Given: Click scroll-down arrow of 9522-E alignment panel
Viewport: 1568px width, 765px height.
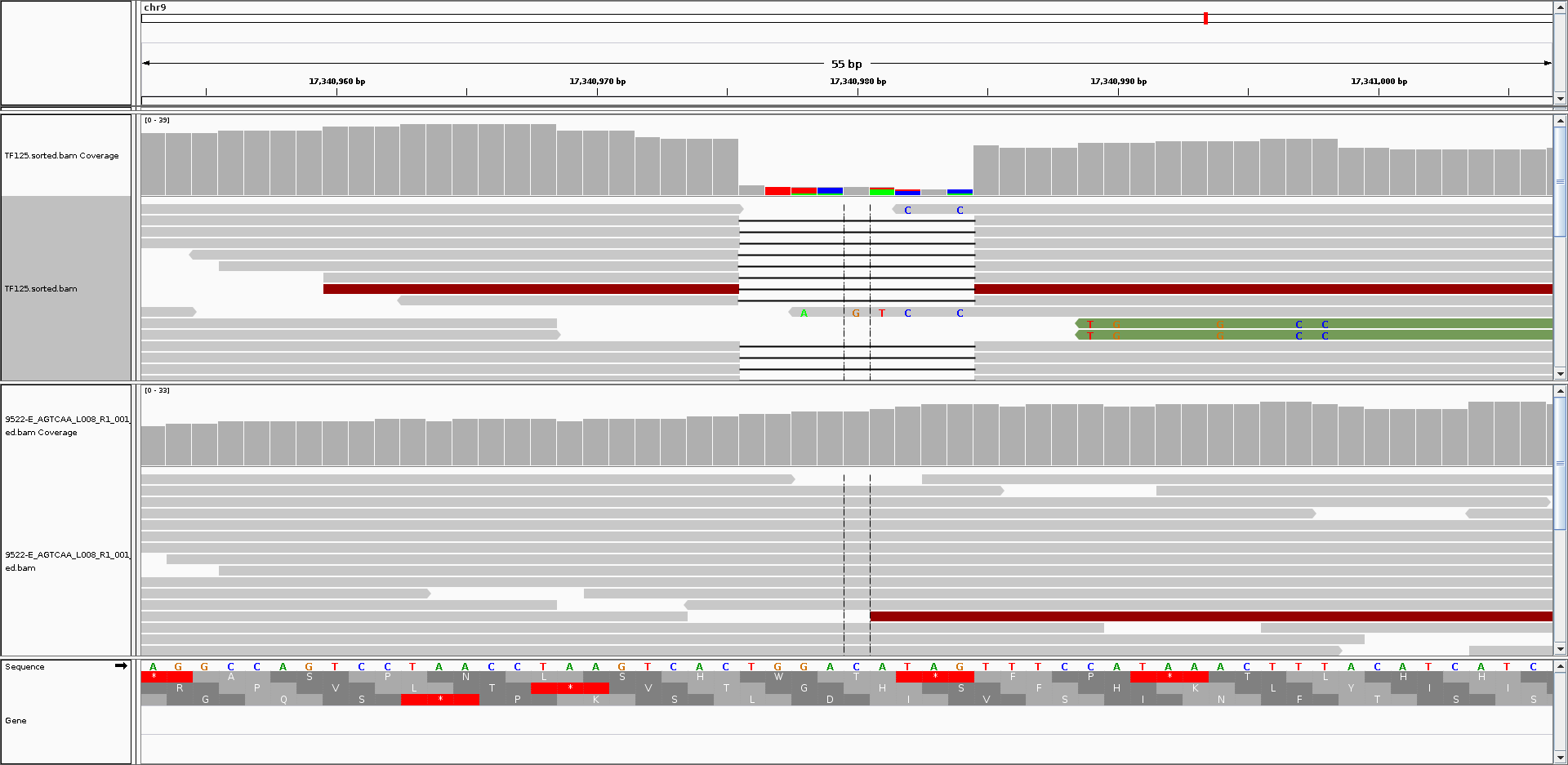Looking at the screenshot, I should pos(1560,649).
